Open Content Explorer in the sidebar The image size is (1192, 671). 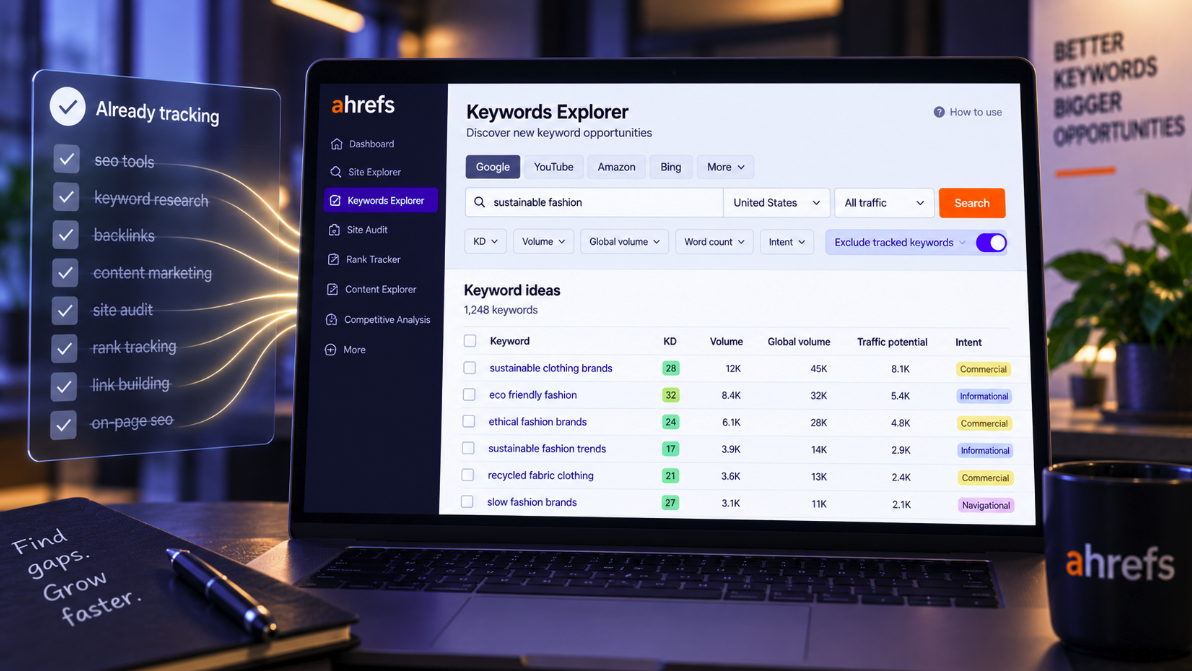pyautogui.click(x=380, y=289)
